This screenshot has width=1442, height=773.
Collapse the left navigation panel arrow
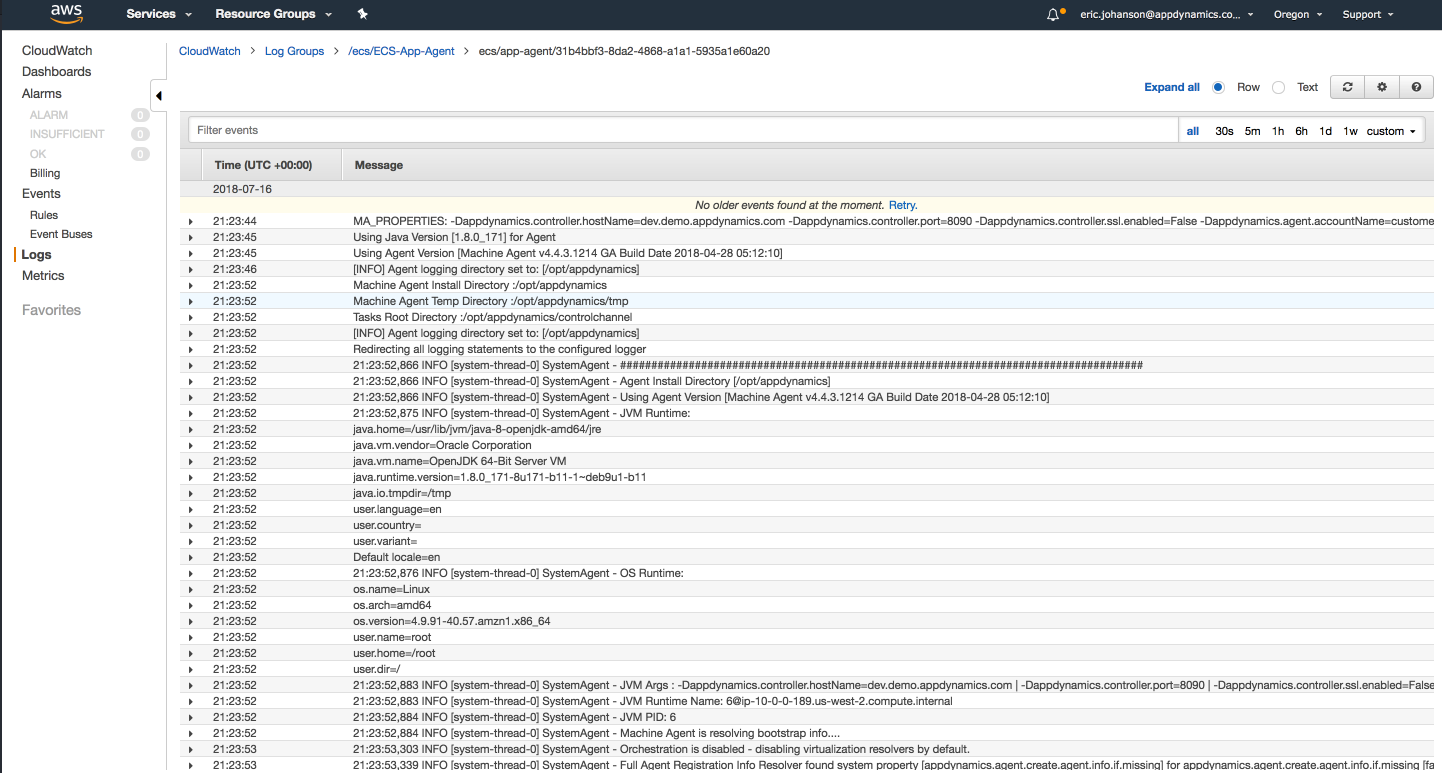(x=158, y=96)
